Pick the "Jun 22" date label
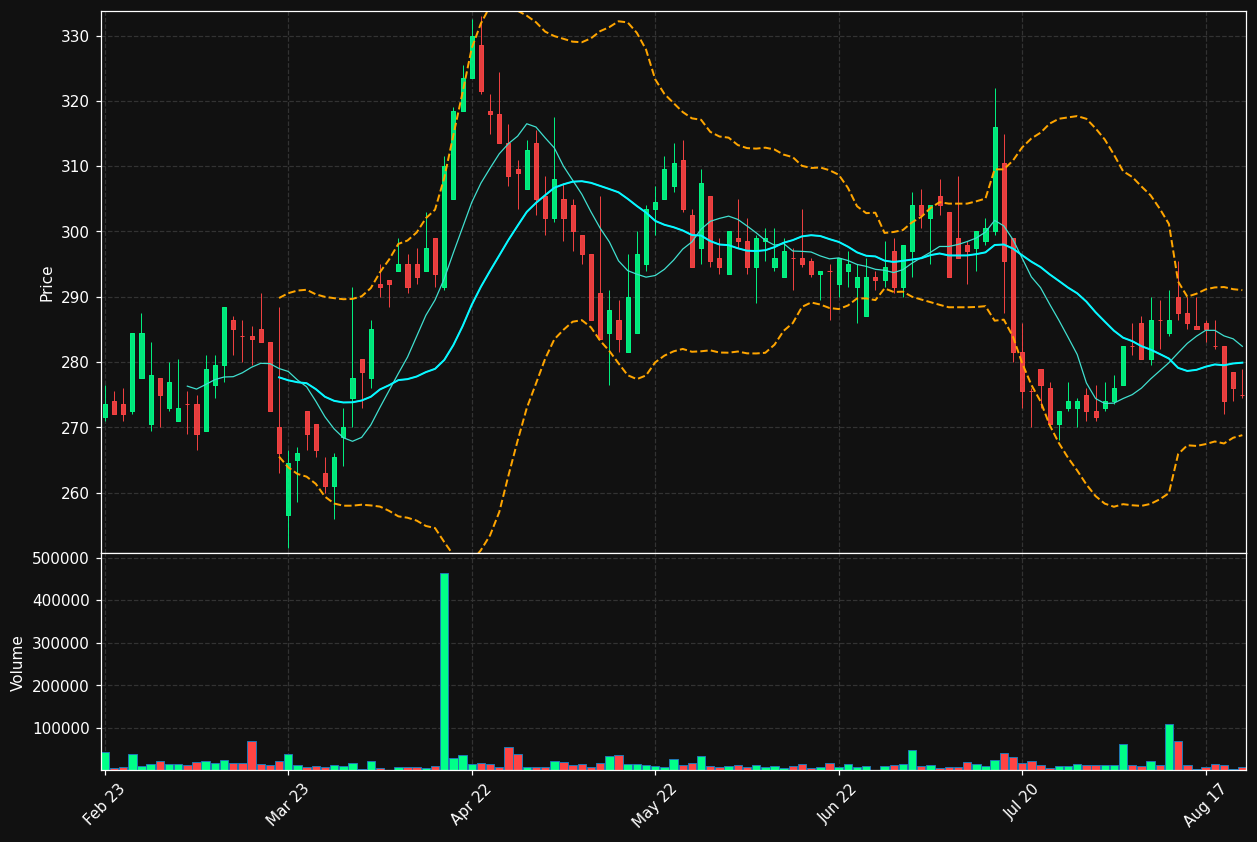The width and height of the screenshot is (1257, 842). coord(838,804)
